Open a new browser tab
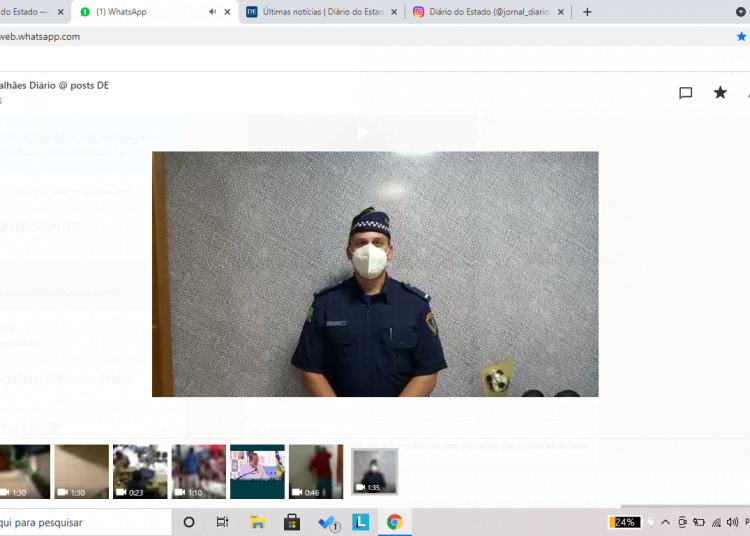Screen dimensions: 750x536 587,12
